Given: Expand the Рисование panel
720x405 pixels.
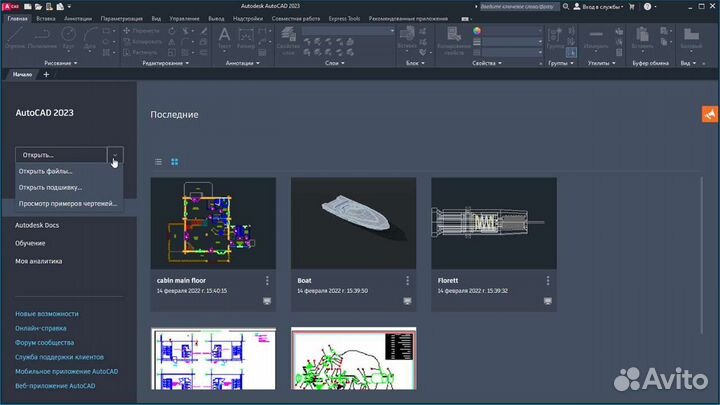Looking at the screenshot, I should point(61,63).
